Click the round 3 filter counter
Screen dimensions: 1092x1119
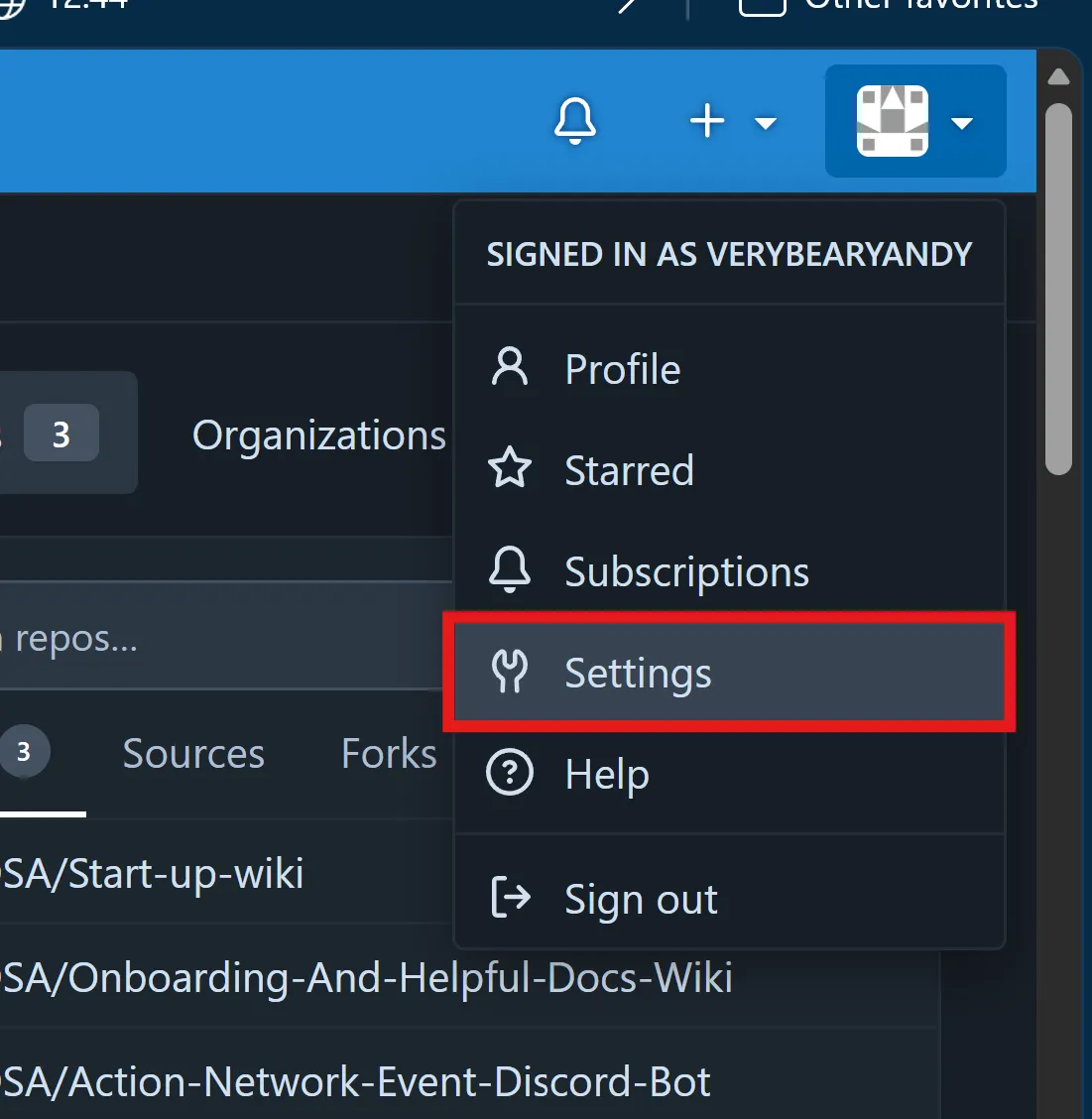(24, 752)
